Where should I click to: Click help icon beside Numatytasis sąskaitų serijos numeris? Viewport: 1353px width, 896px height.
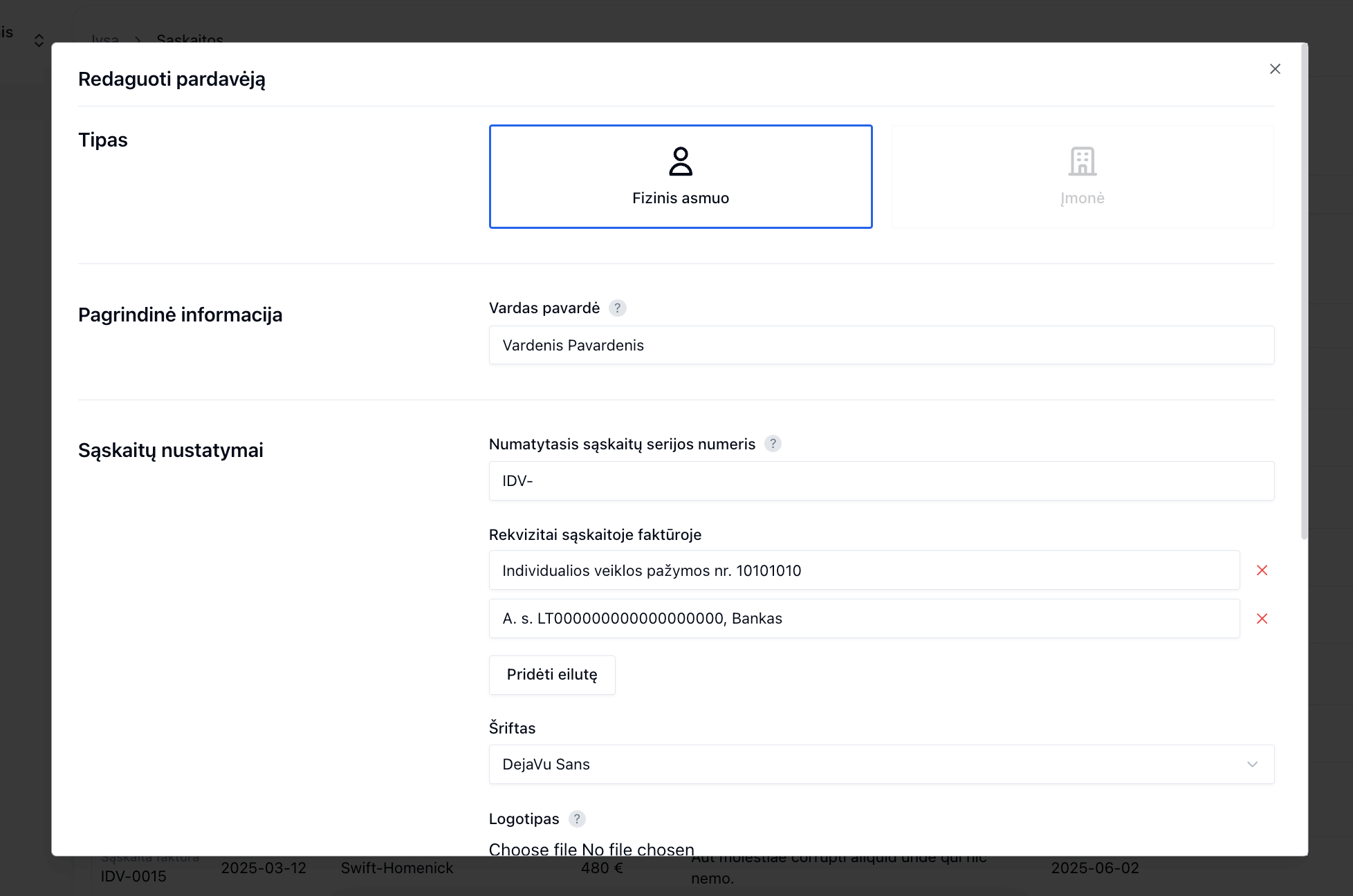click(773, 444)
